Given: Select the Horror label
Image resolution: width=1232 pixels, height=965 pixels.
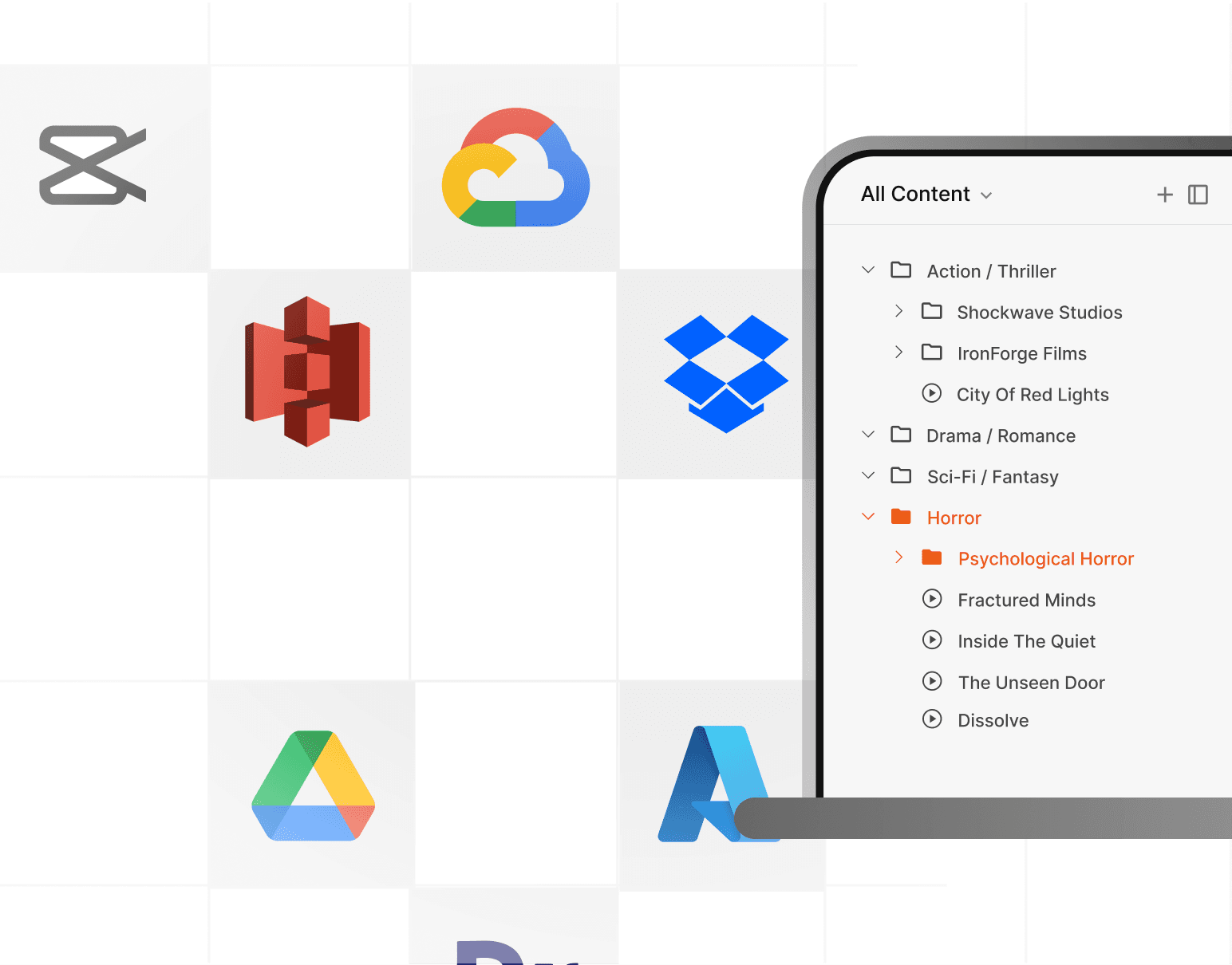Looking at the screenshot, I should pos(954,518).
